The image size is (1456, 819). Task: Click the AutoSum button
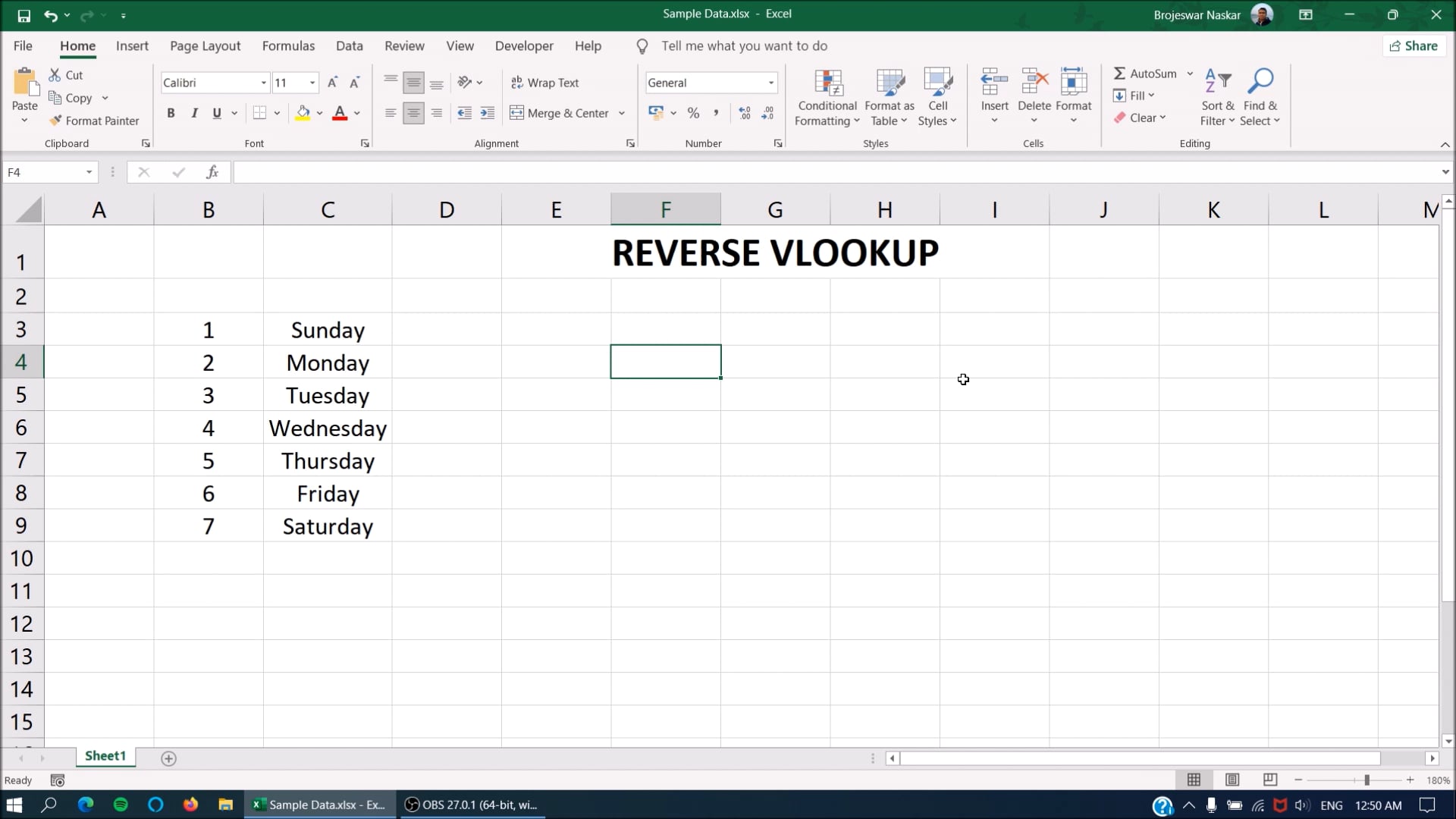click(x=1145, y=74)
